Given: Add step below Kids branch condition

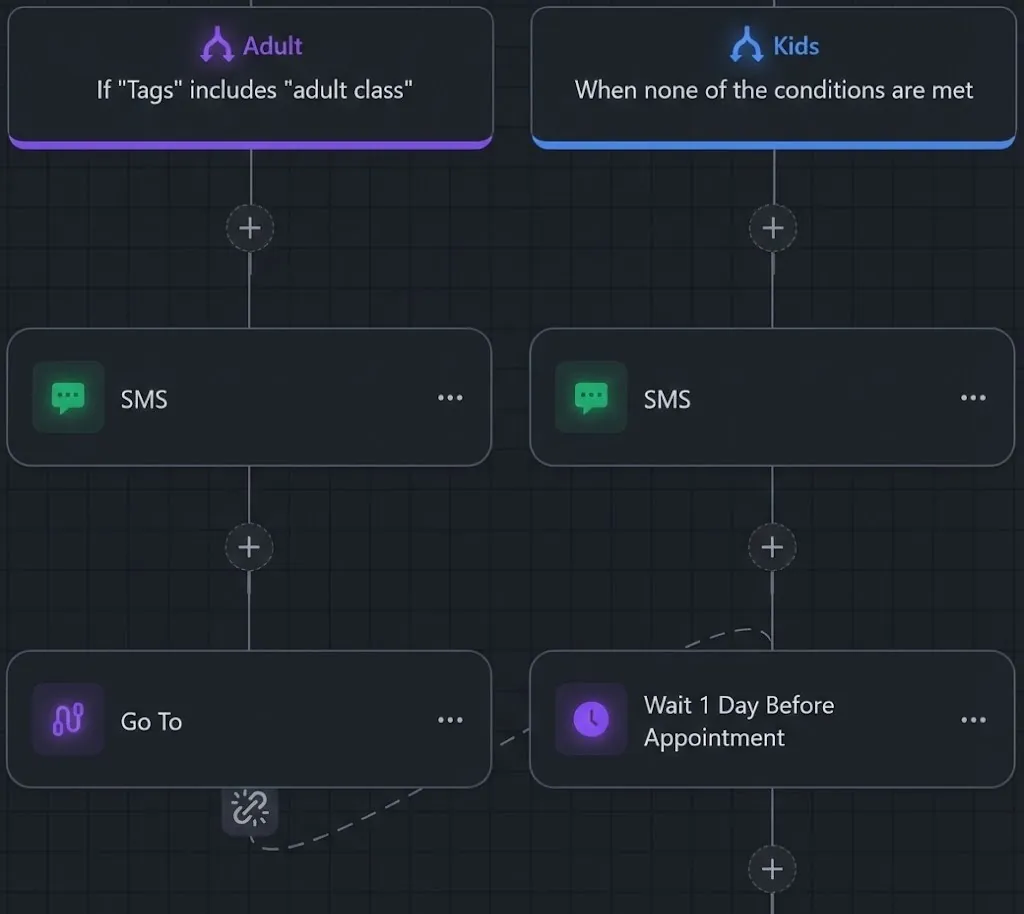Looking at the screenshot, I should [x=772, y=228].
